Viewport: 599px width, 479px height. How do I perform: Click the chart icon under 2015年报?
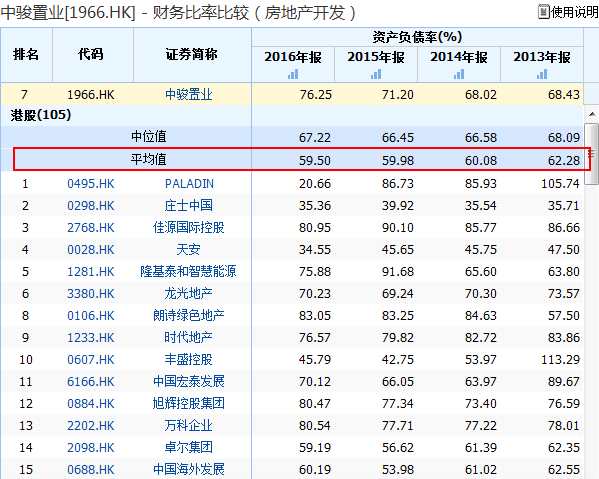(x=376, y=74)
